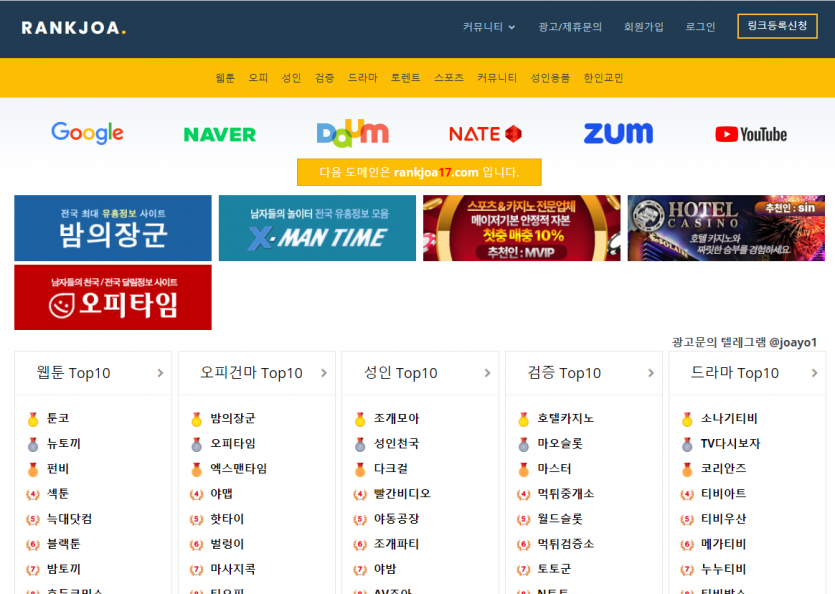Open the Daum logo link
835x594 pixels.
click(x=353, y=133)
